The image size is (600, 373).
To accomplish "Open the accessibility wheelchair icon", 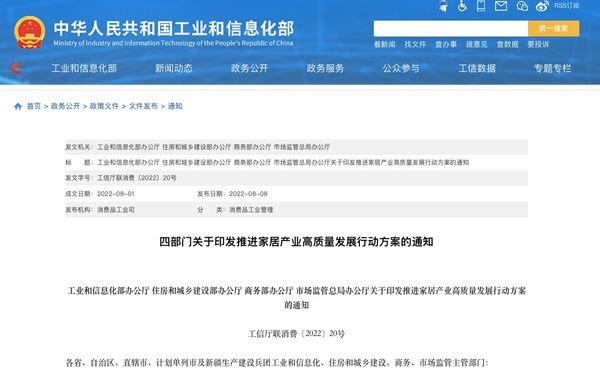I will pyautogui.click(x=462, y=6).
